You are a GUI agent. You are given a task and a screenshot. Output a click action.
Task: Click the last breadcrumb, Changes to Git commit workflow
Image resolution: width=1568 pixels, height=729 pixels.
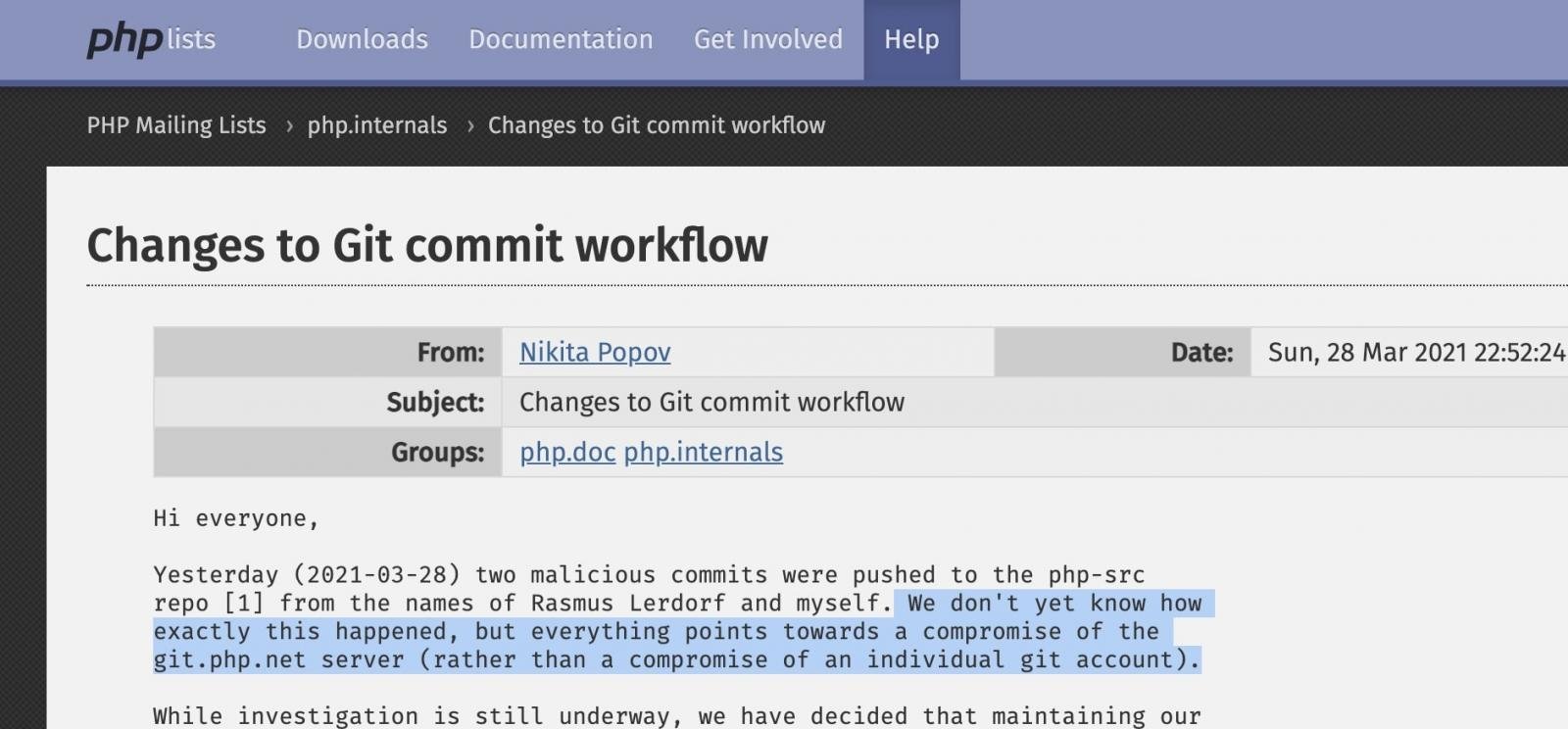tap(657, 125)
